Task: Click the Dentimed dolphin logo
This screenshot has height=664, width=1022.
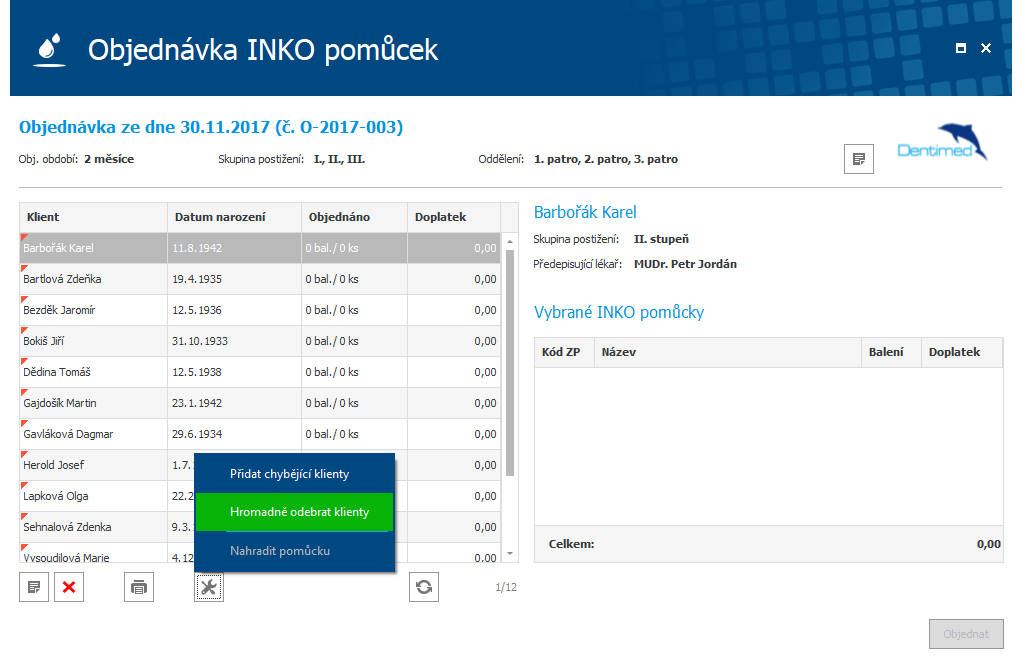Action: tap(942, 143)
